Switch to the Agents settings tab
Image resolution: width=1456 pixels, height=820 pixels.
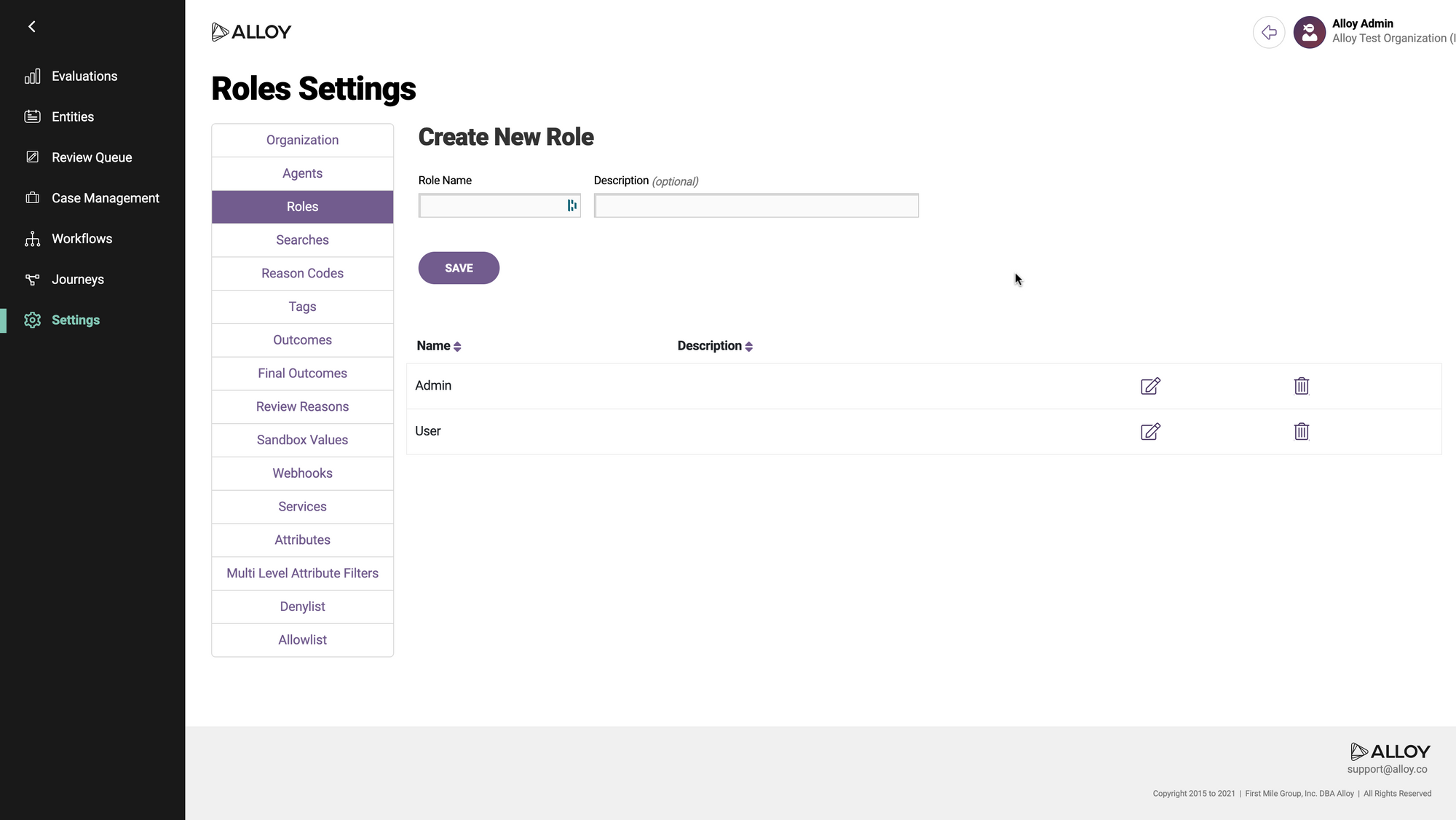[x=302, y=173]
